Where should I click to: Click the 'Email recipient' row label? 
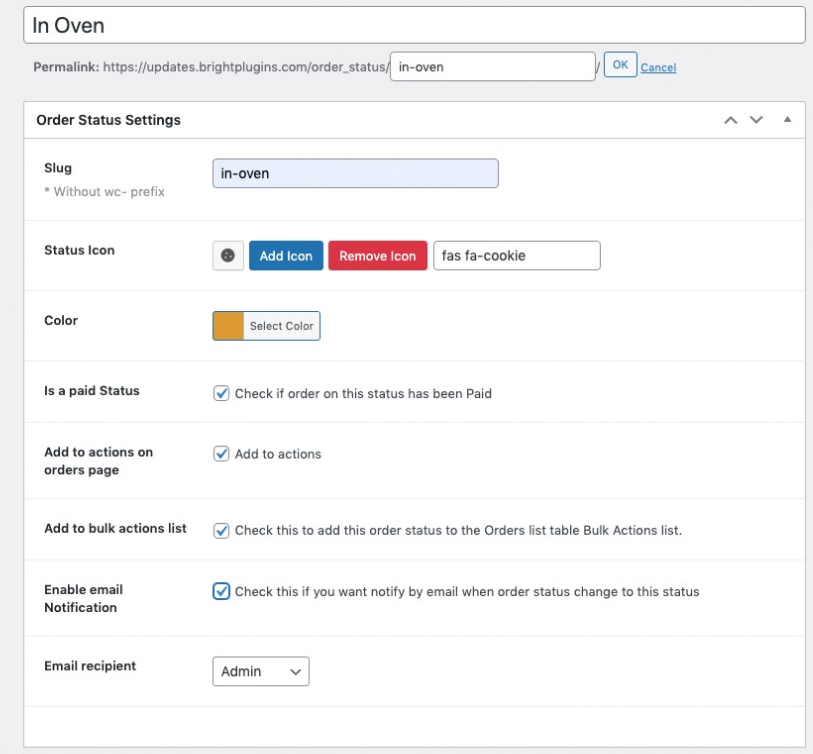tap(90, 666)
